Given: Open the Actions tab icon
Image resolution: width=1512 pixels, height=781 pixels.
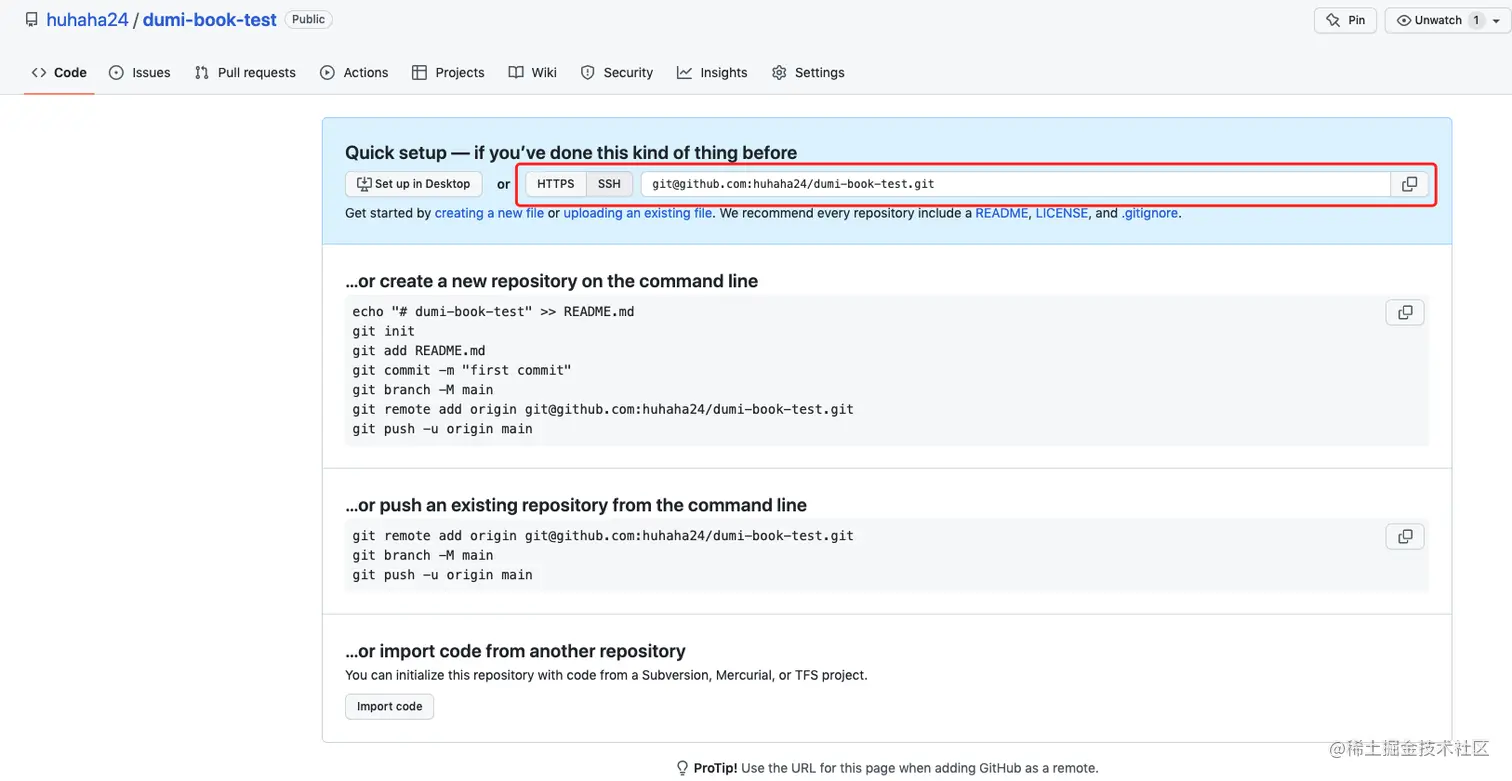Looking at the screenshot, I should coord(326,71).
